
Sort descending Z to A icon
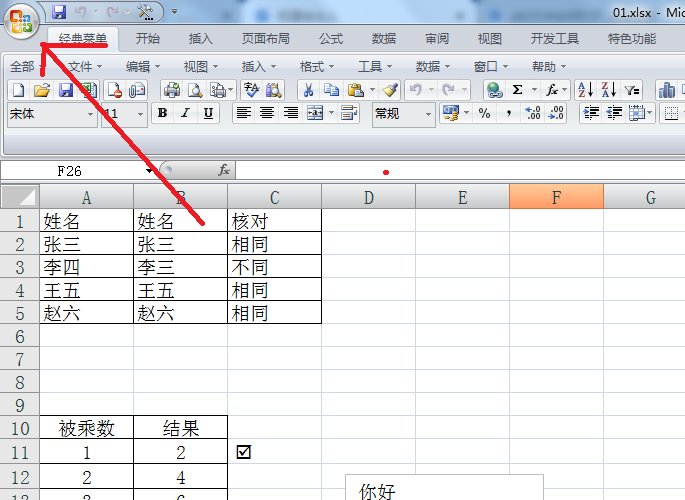pyautogui.click(x=609, y=90)
